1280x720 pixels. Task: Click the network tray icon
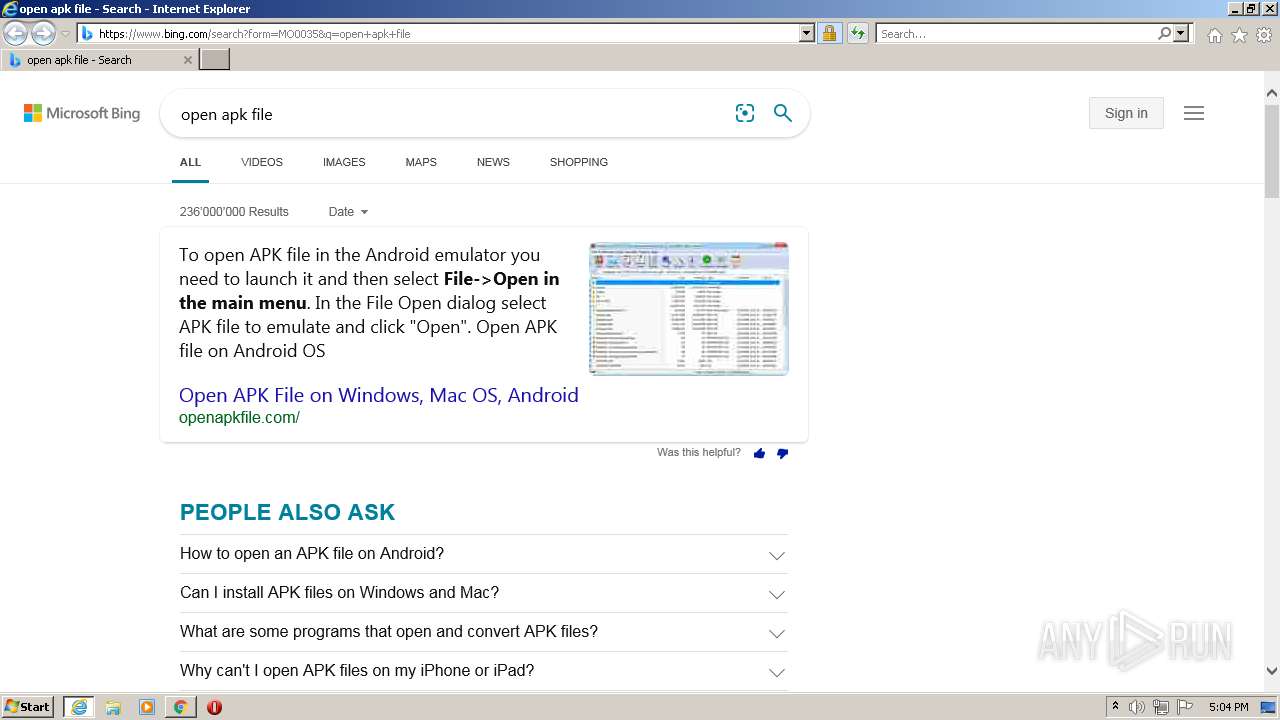pos(1161,707)
